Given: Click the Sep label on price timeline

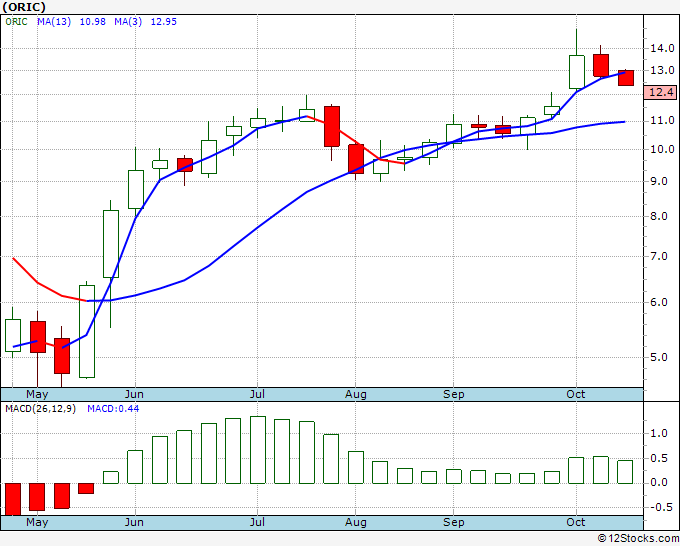Looking at the screenshot, I should click(454, 394).
